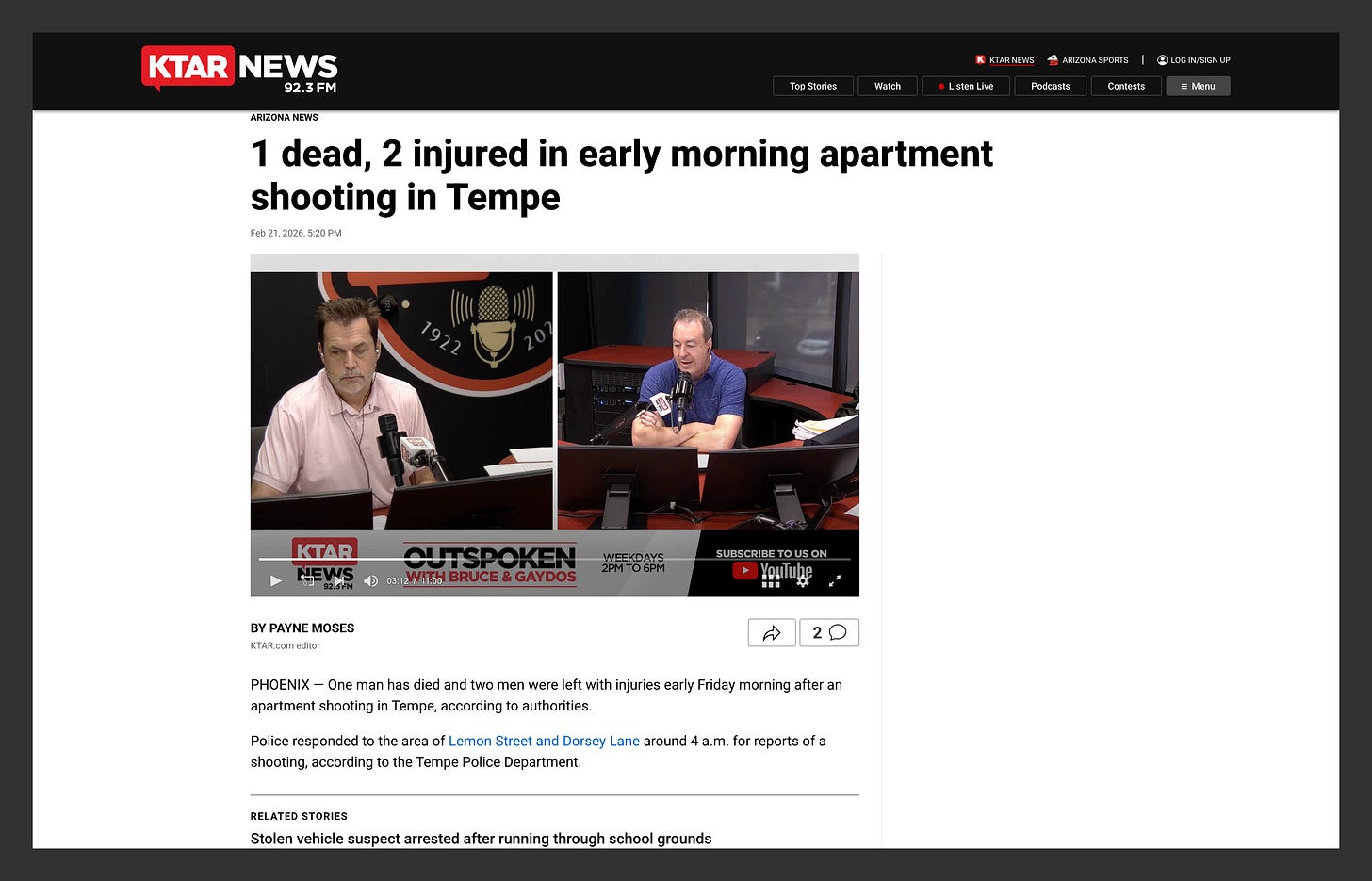Open the video playlist grid
1372x881 pixels.
pos(771,580)
